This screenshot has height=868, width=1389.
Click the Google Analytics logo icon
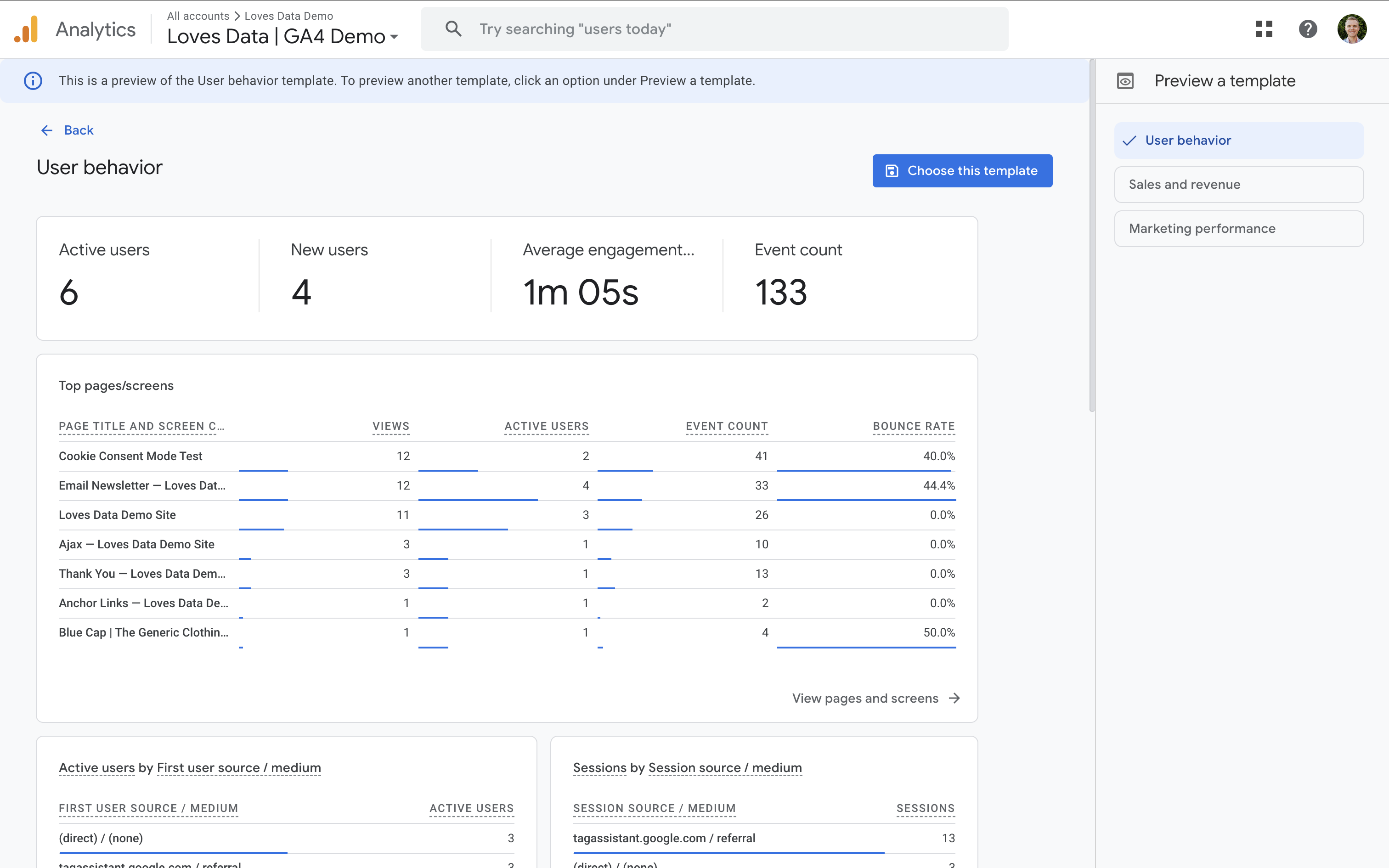[26, 29]
